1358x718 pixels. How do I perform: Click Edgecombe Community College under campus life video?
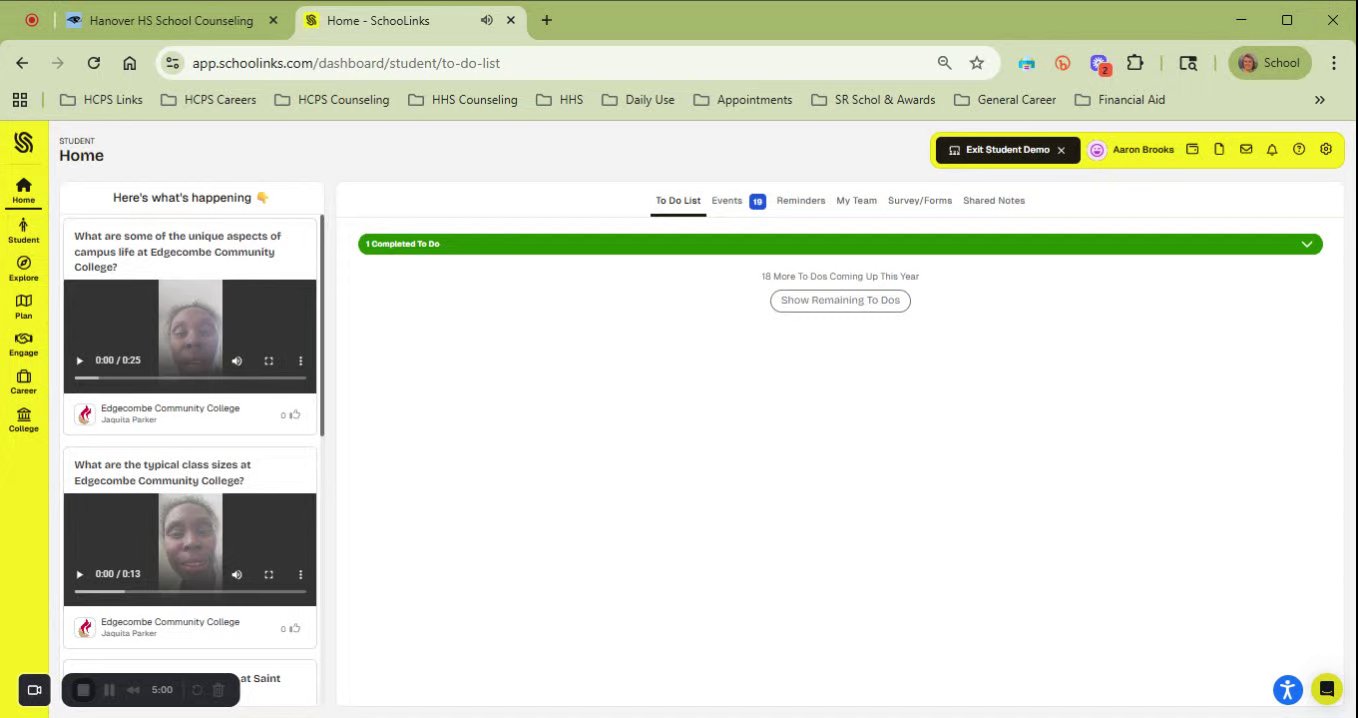pyautogui.click(x=170, y=408)
